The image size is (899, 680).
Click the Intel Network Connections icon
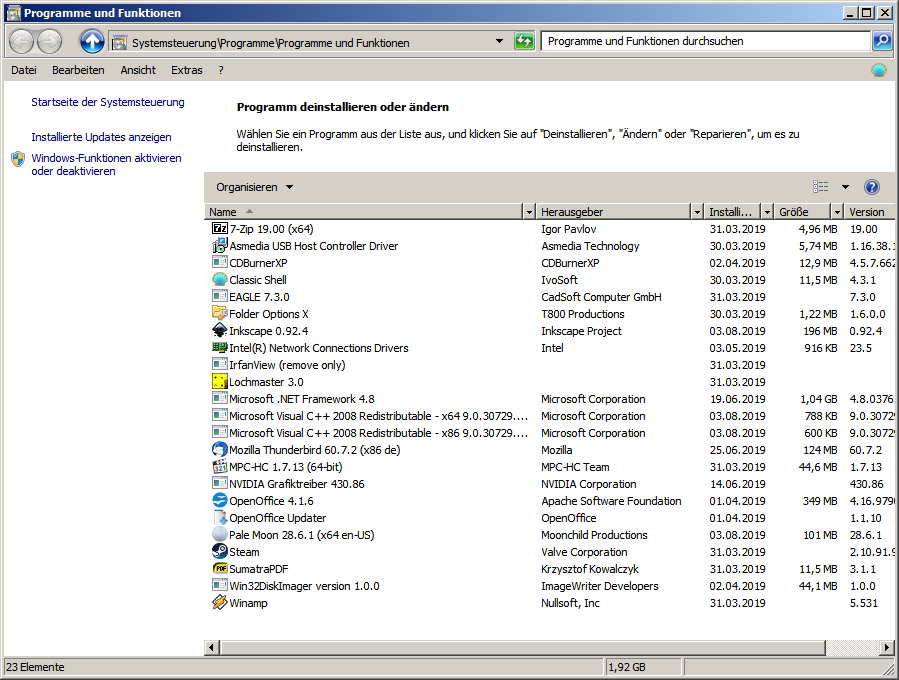(x=220, y=347)
